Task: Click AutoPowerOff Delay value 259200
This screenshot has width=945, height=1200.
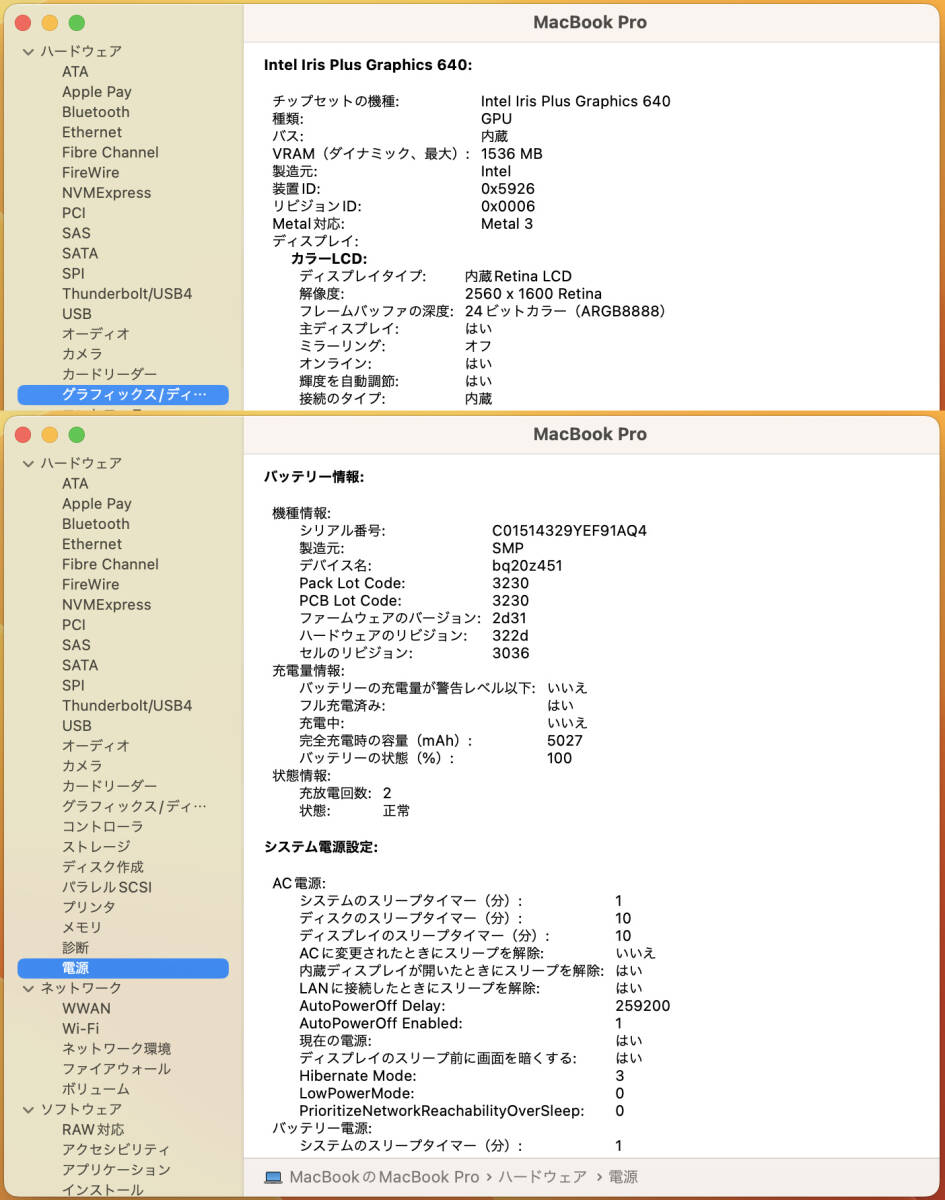Action: 643,1006
